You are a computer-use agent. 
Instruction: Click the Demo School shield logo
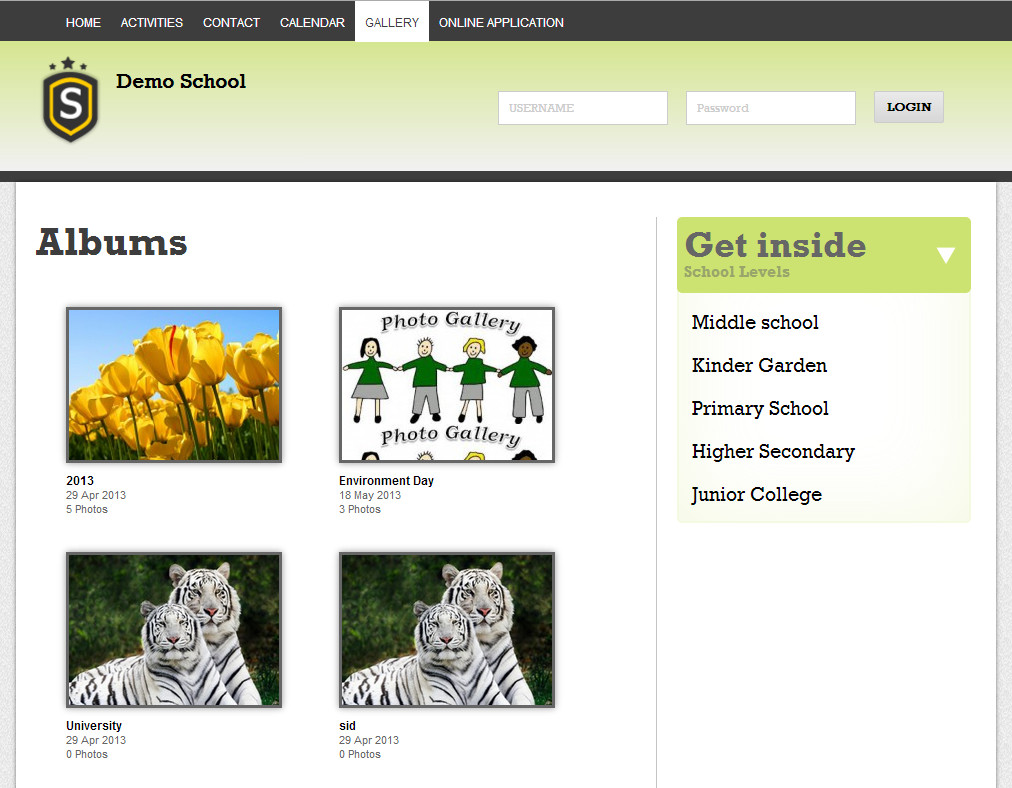(70, 100)
